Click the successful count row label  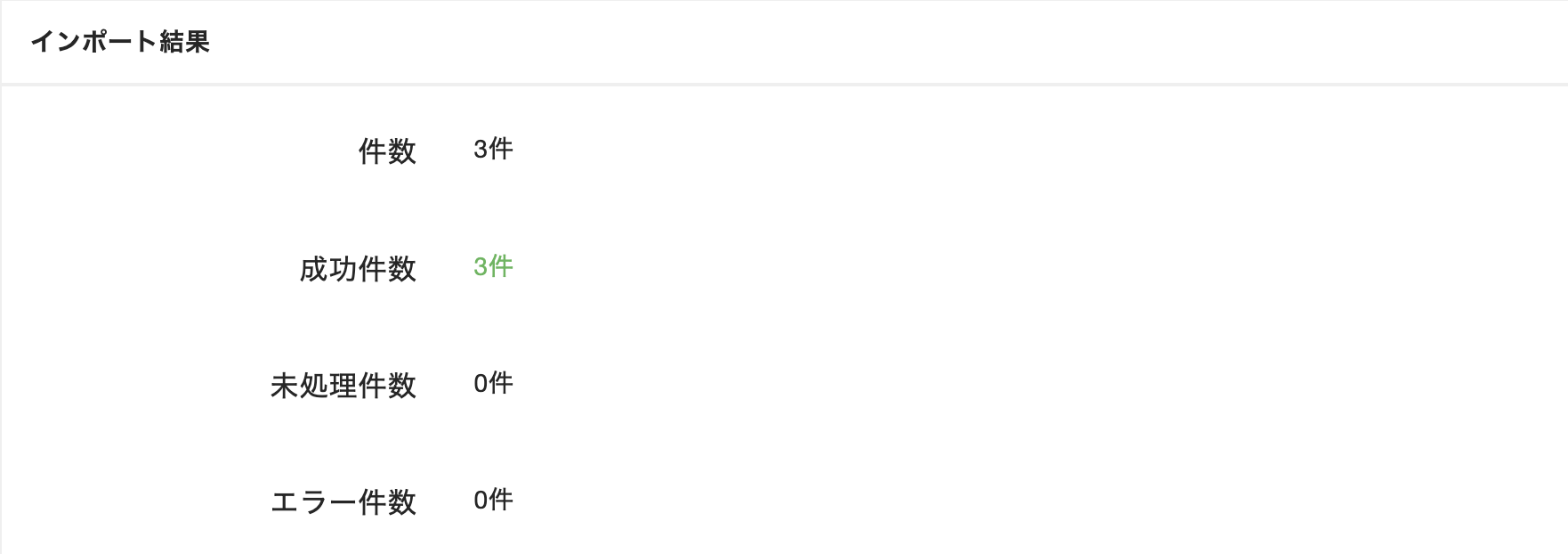(x=358, y=268)
